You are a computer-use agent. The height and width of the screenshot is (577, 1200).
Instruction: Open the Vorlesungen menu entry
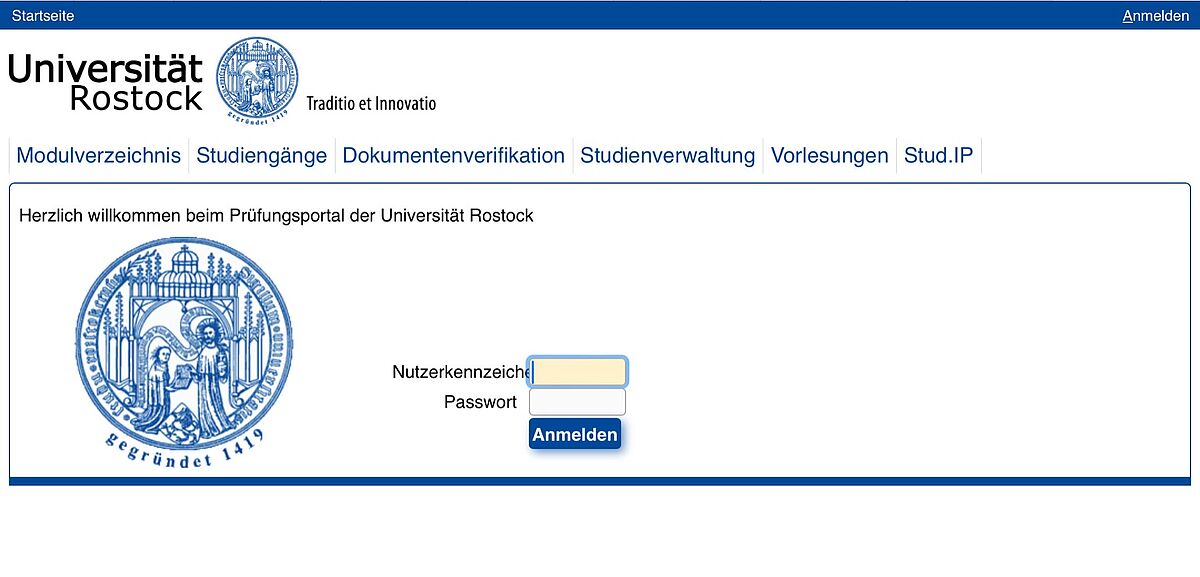point(830,156)
